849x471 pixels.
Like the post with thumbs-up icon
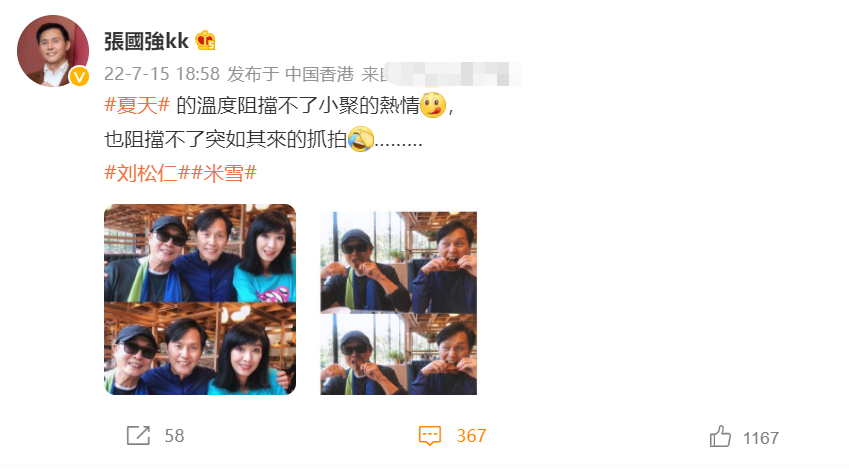coord(720,436)
